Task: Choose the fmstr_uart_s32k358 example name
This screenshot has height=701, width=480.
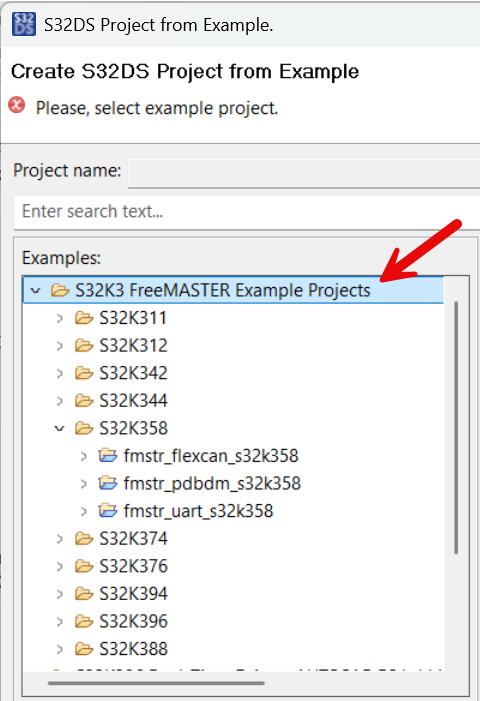Action: pos(198,511)
